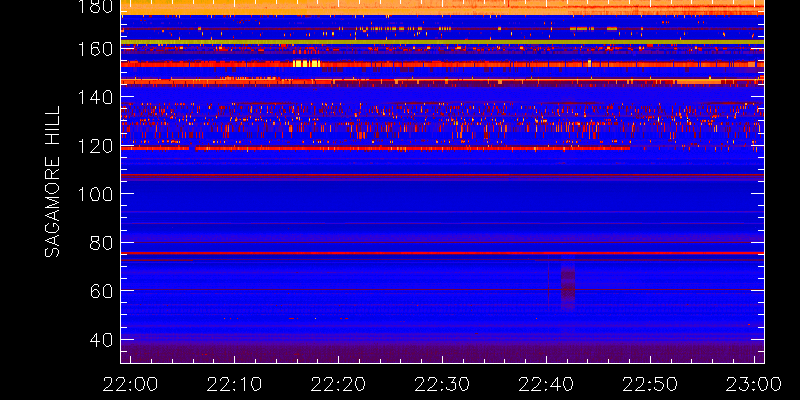Click the 60 frequency axis label
The height and width of the screenshot is (400, 800).
coord(100,291)
